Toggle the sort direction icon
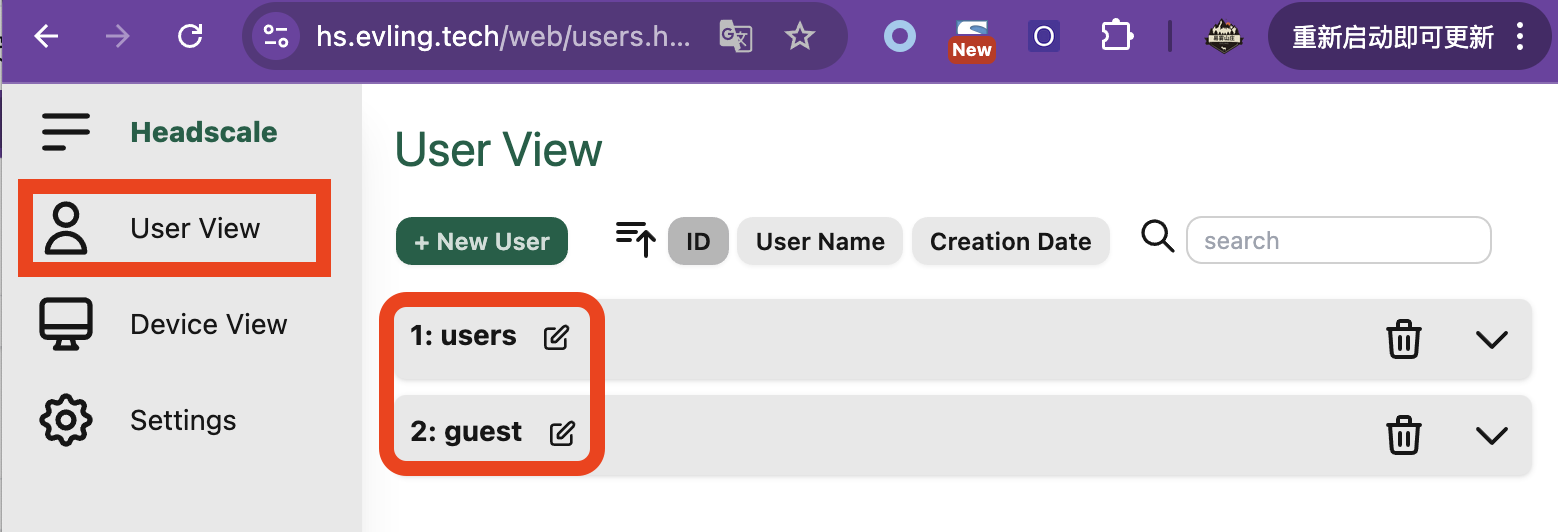The width and height of the screenshot is (1558, 532). (x=635, y=240)
